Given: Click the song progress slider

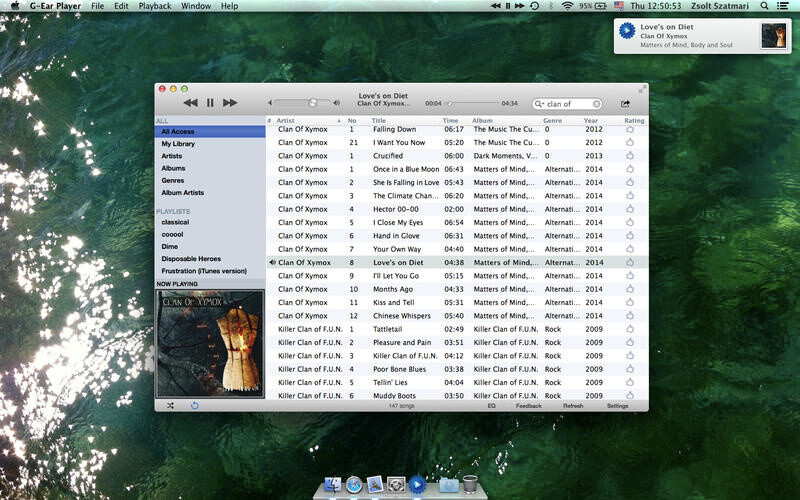Looking at the screenshot, I should 474,104.
